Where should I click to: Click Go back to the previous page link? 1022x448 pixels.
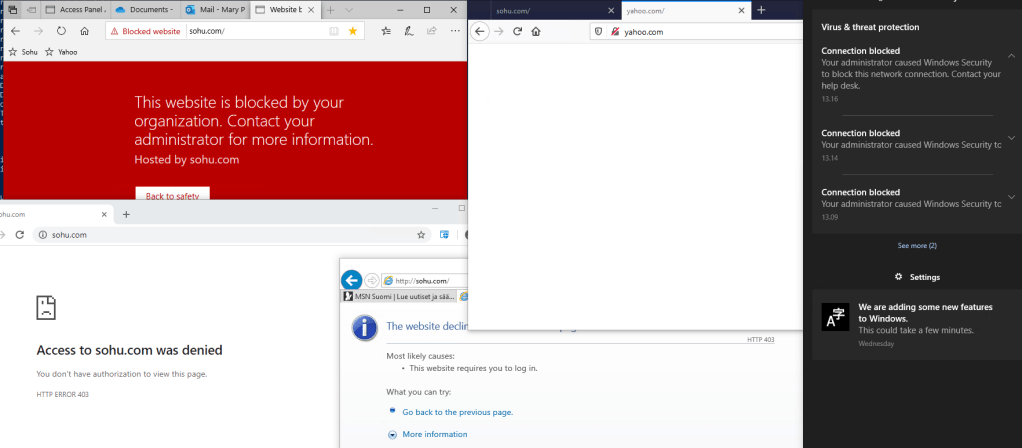click(457, 412)
